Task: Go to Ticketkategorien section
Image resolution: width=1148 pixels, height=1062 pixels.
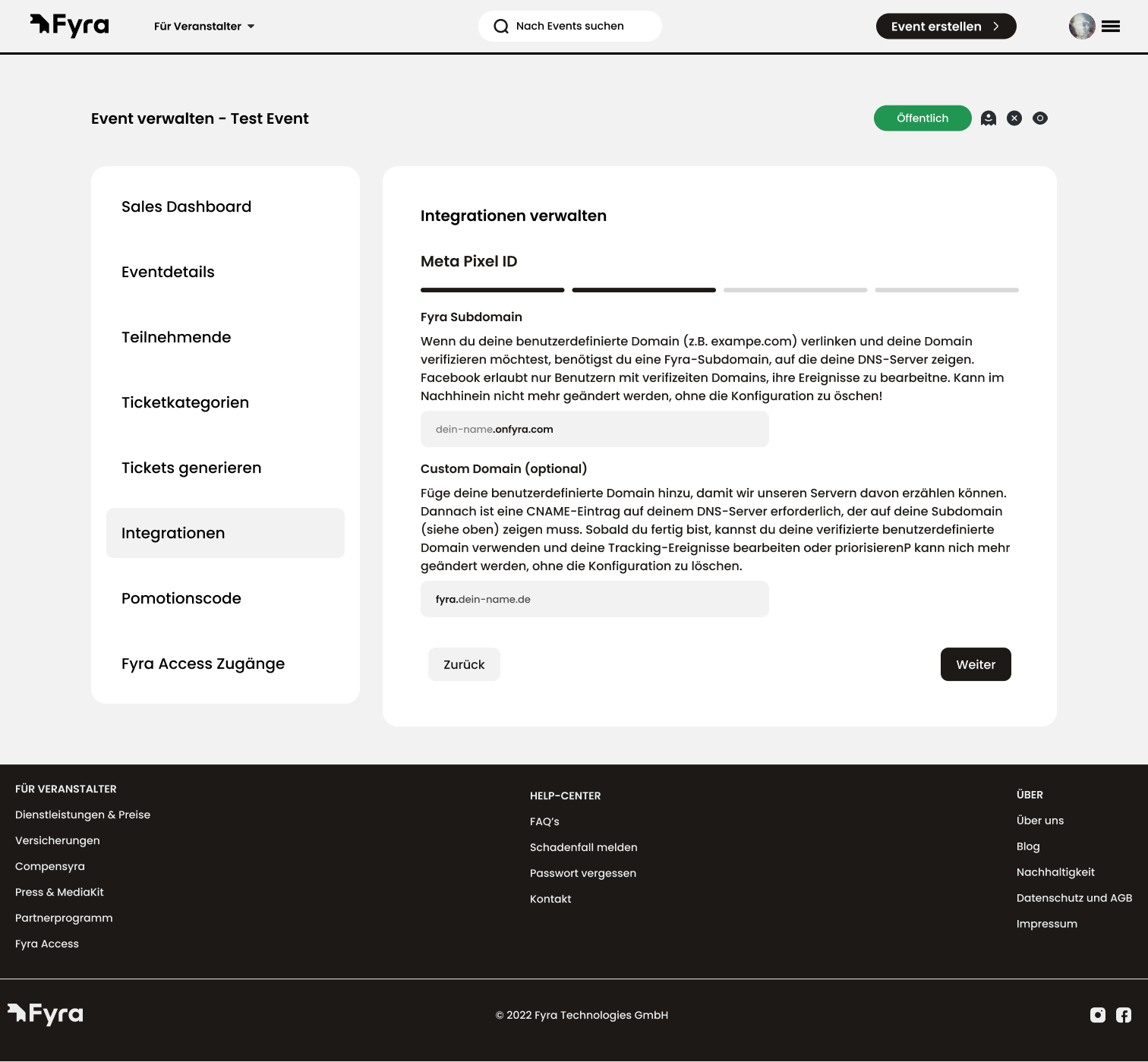Action: 225,402
